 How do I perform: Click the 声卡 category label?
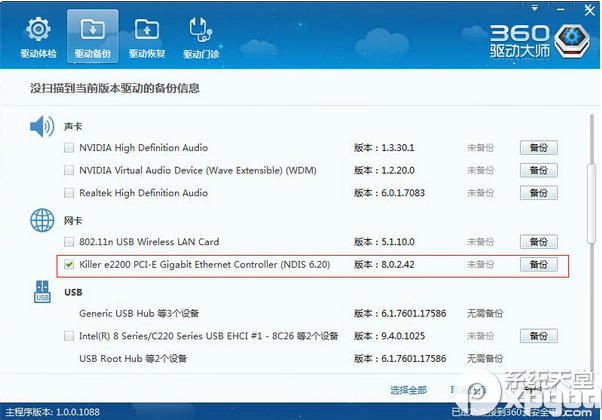tap(73, 126)
